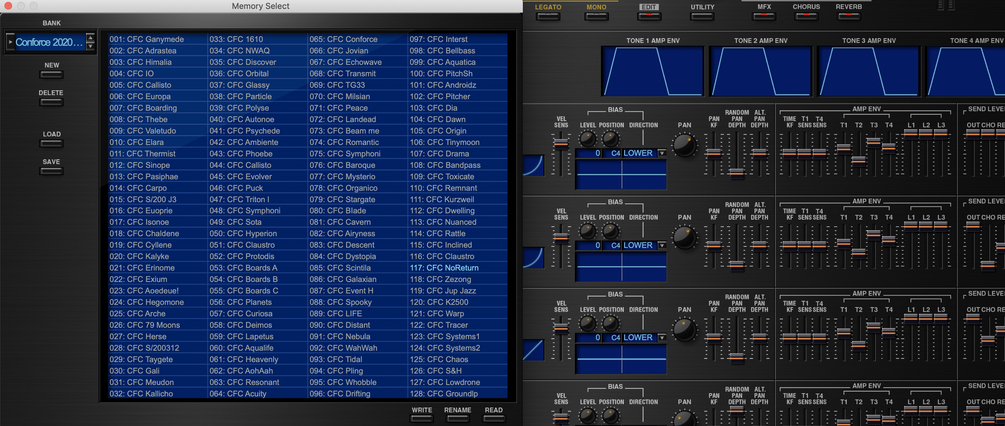Click Tone 1 ALT. PAN DEPTH slider handle
This screenshot has height=426, width=1005.
coord(760,153)
